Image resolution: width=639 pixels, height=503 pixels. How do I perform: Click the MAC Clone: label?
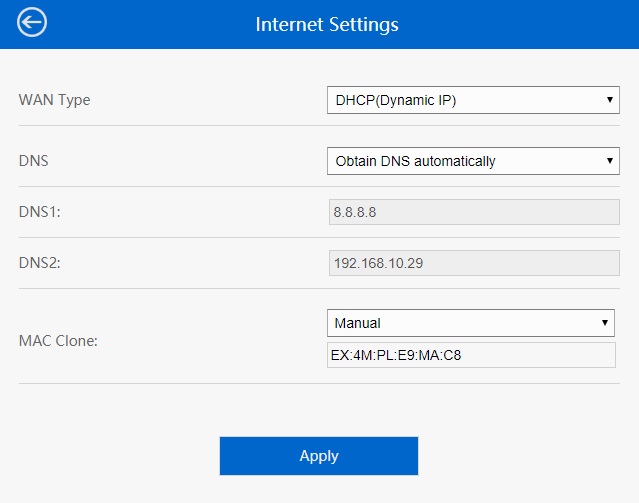(x=59, y=340)
